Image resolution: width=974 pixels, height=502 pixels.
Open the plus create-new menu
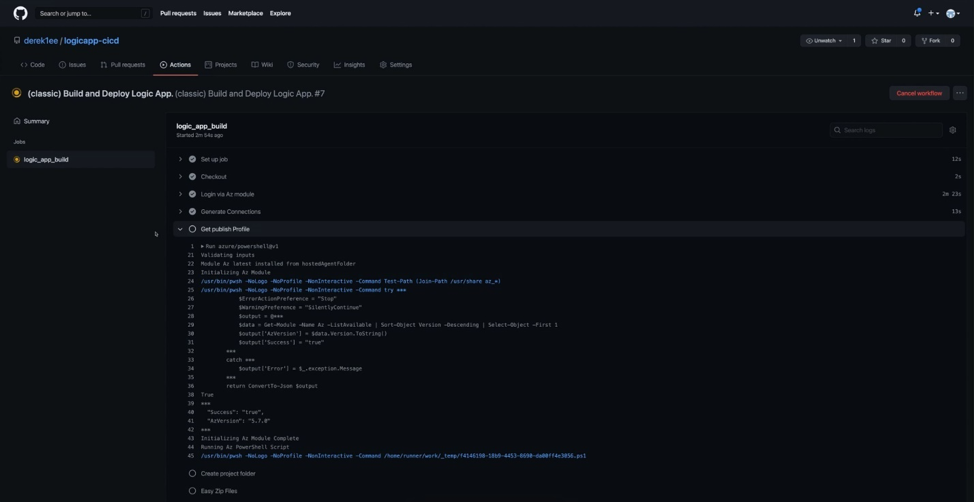pos(933,13)
